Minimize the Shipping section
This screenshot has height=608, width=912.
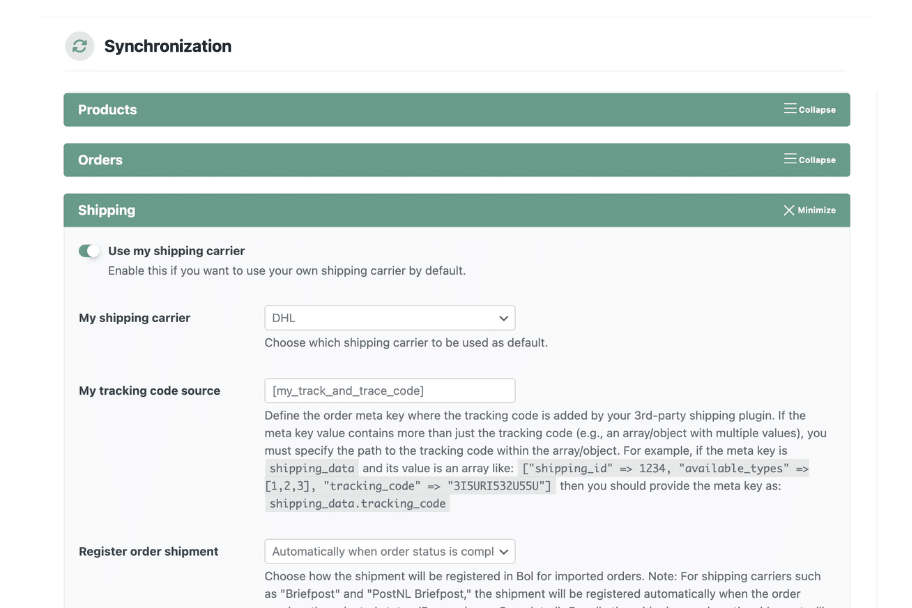(816, 210)
